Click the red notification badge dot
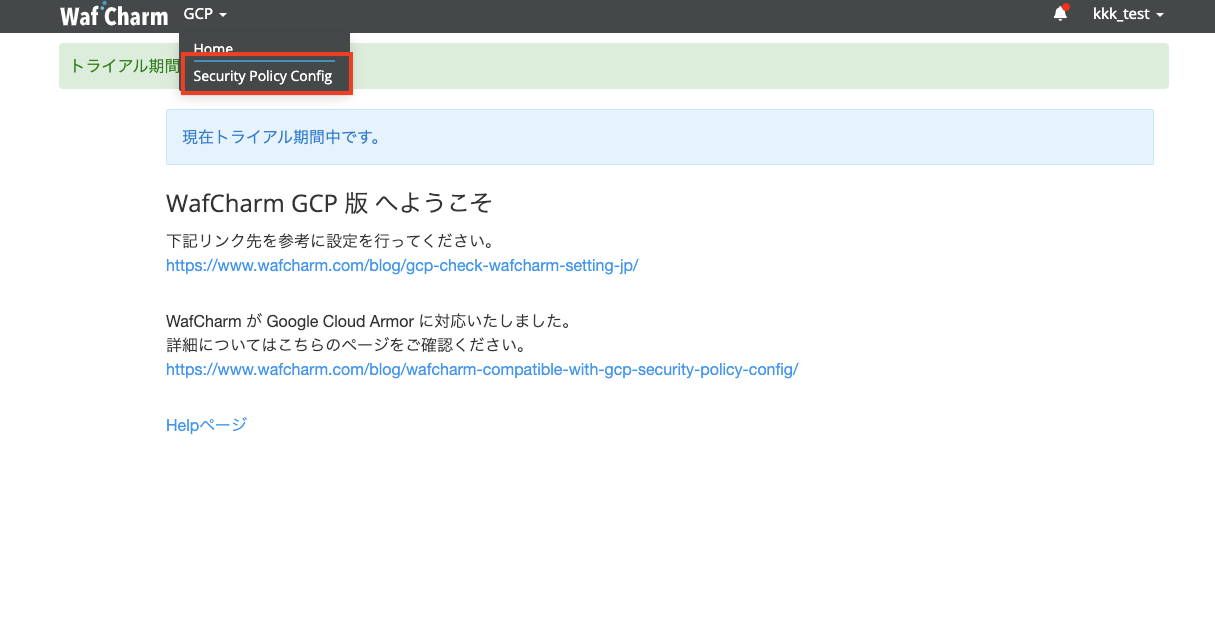The image size is (1215, 642). pos(1066,8)
